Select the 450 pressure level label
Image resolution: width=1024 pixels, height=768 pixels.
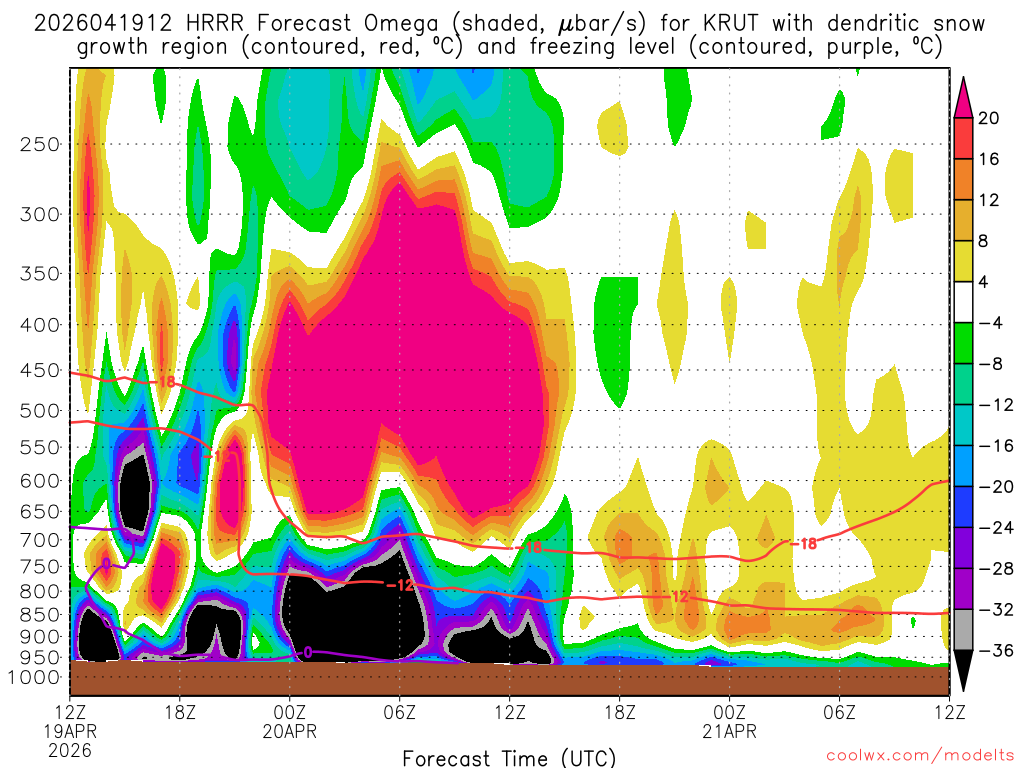pos(40,370)
